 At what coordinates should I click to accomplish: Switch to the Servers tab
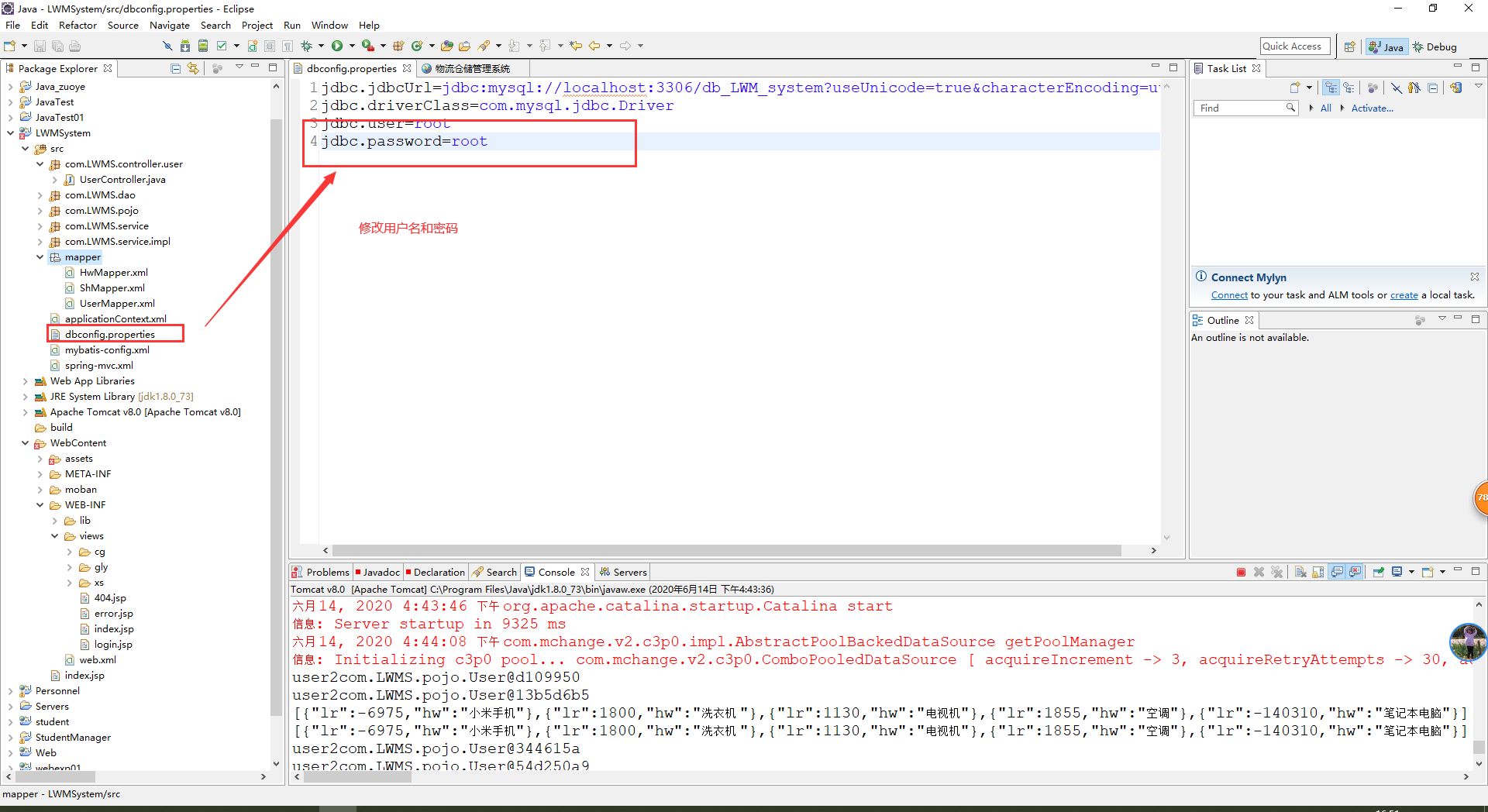point(623,572)
